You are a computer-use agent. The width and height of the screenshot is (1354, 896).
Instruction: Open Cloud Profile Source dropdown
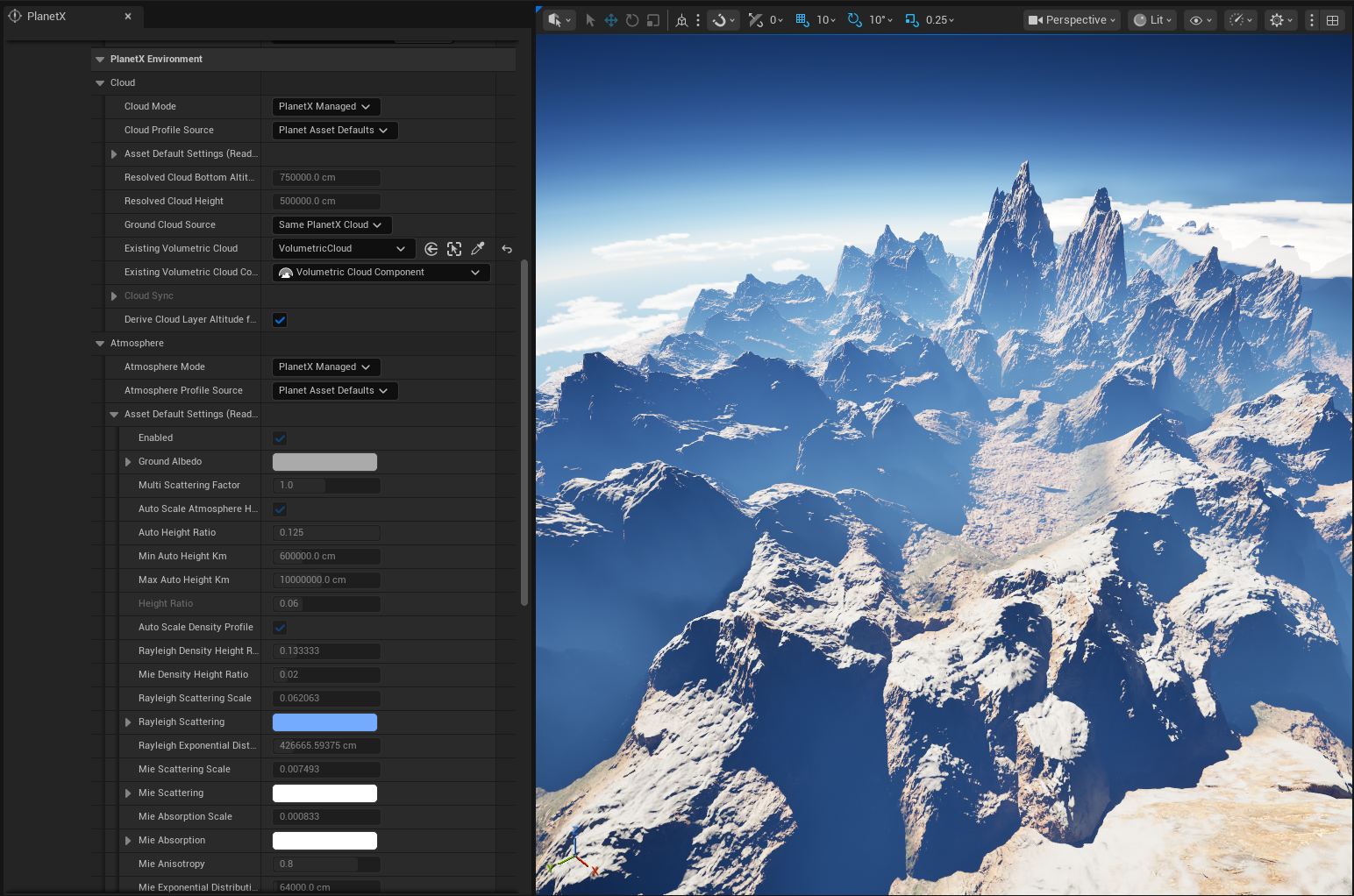coord(335,131)
